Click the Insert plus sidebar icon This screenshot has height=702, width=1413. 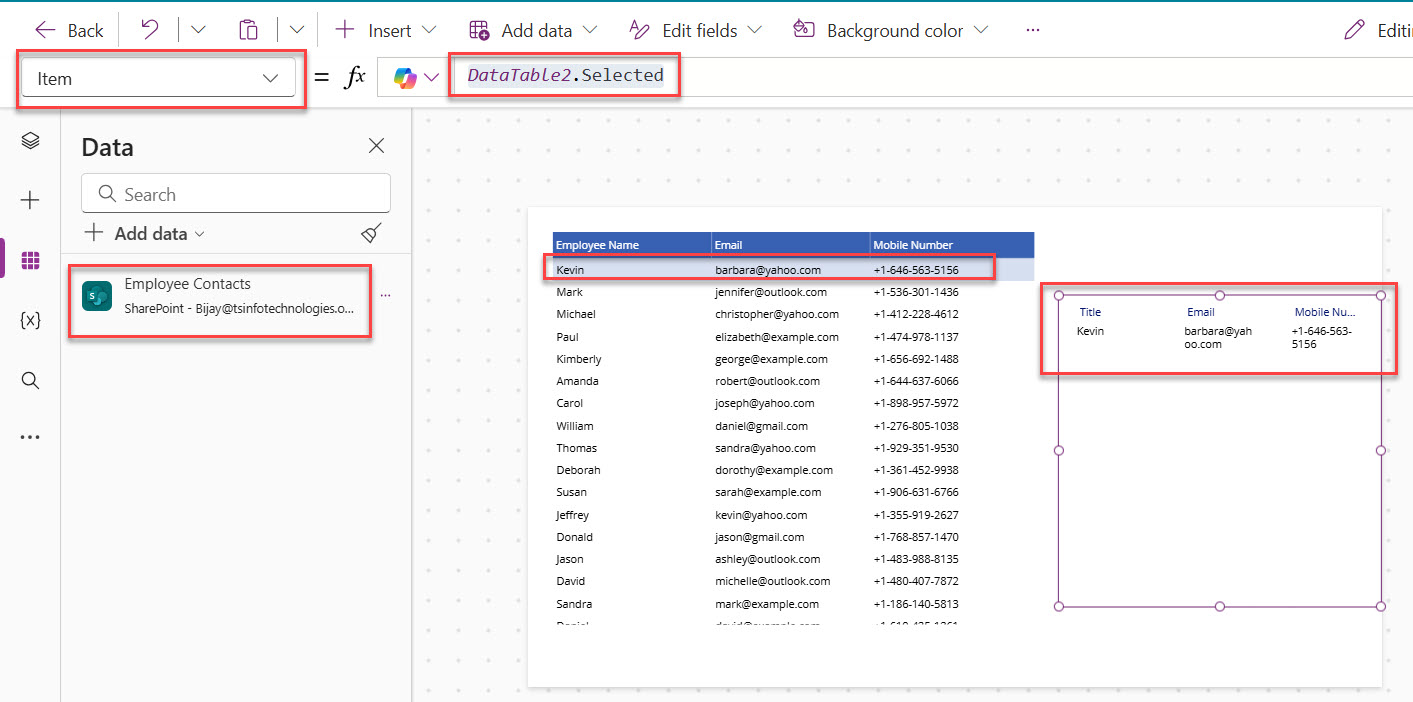pos(30,200)
